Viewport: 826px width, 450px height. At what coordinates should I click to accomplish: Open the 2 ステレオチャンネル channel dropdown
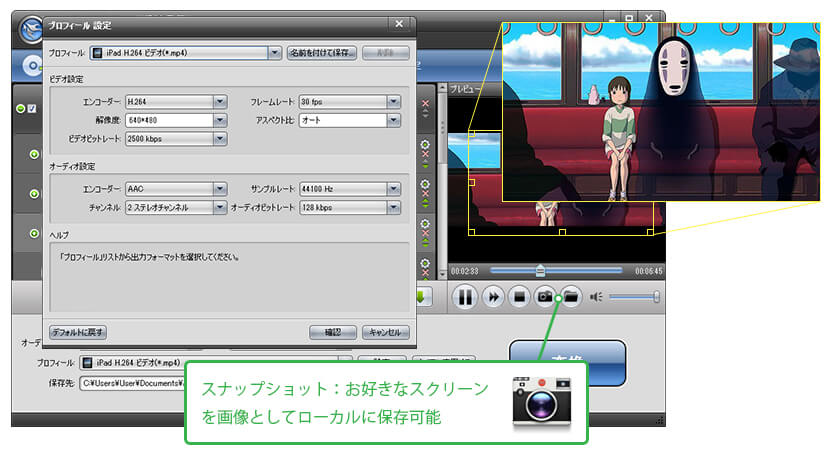tap(220, 208)
